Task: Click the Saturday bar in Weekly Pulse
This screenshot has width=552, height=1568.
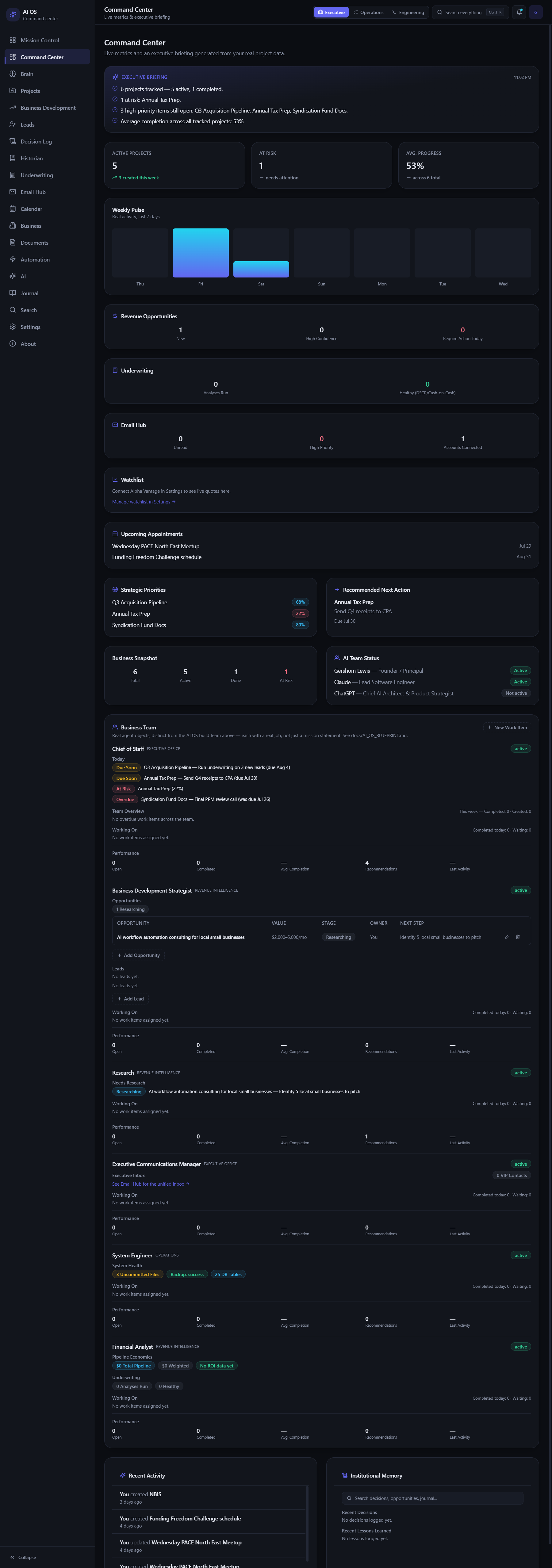Action: [261, 269]
